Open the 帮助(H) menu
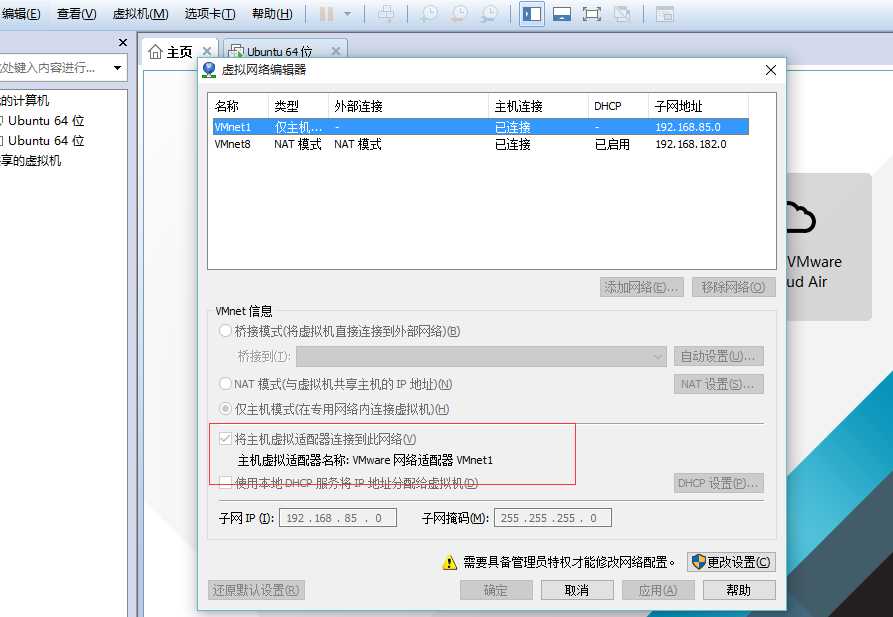The width and height of the screenshot is (893, 617). point(272,14)
